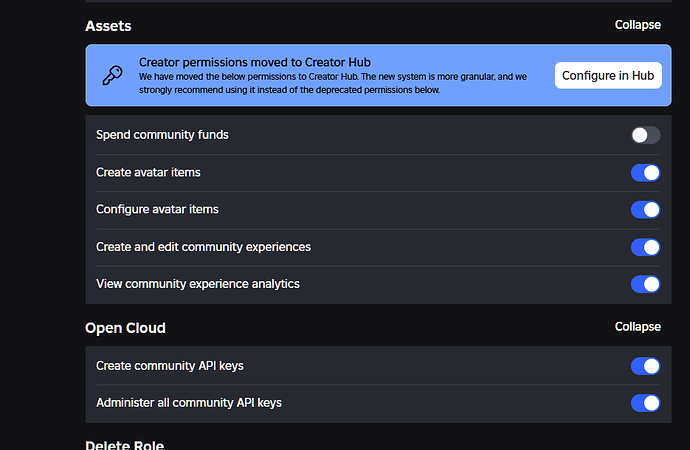Click 'View community experience analytics' label

[198, 284]
